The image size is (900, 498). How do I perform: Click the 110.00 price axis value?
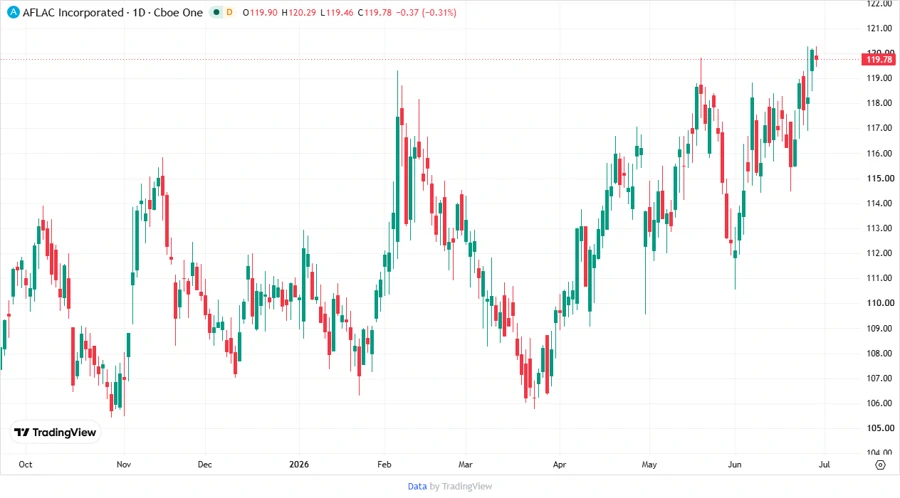click(x=880, y=303)
